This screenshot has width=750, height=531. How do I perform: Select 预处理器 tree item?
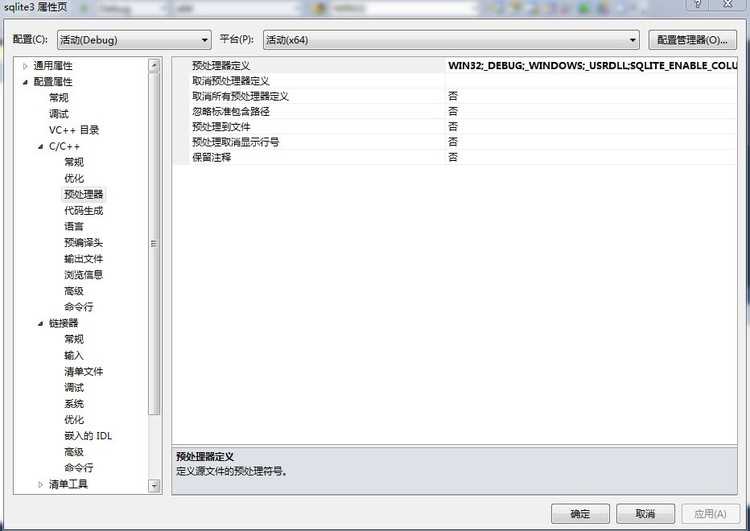[84, 194]
